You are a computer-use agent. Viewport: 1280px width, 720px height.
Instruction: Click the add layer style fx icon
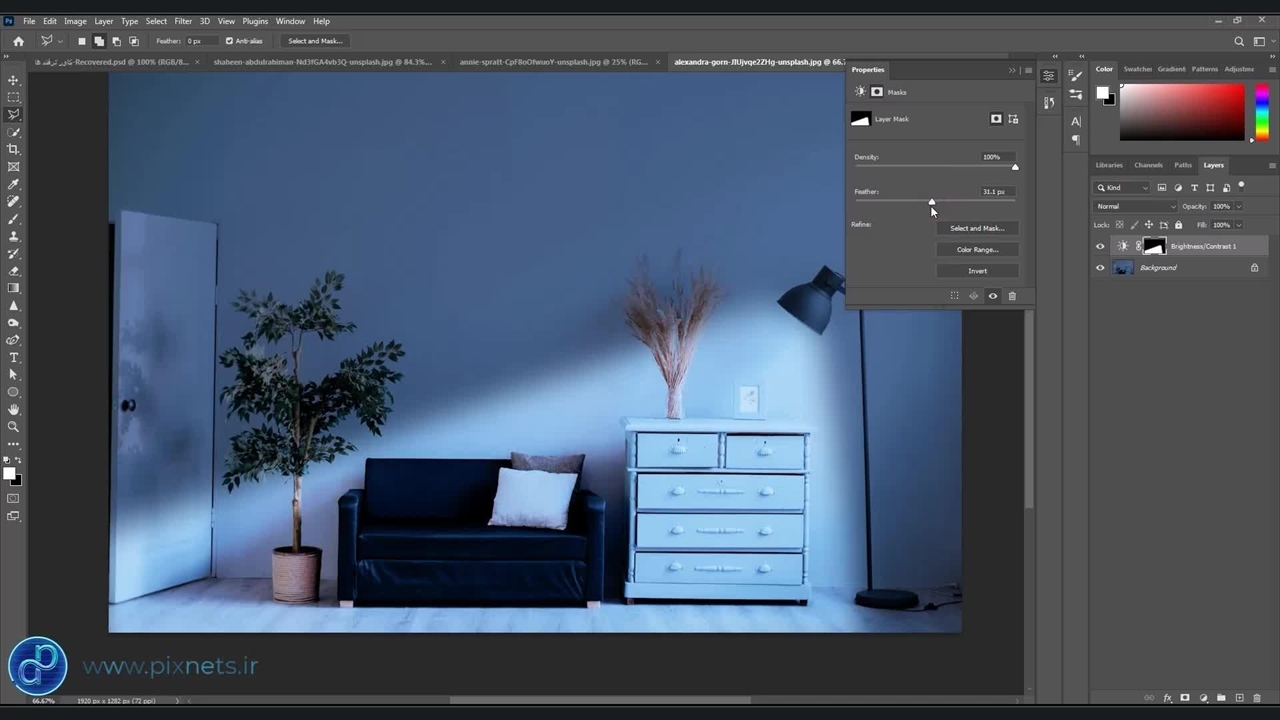pyautogui.click(x=1167, y=698)
